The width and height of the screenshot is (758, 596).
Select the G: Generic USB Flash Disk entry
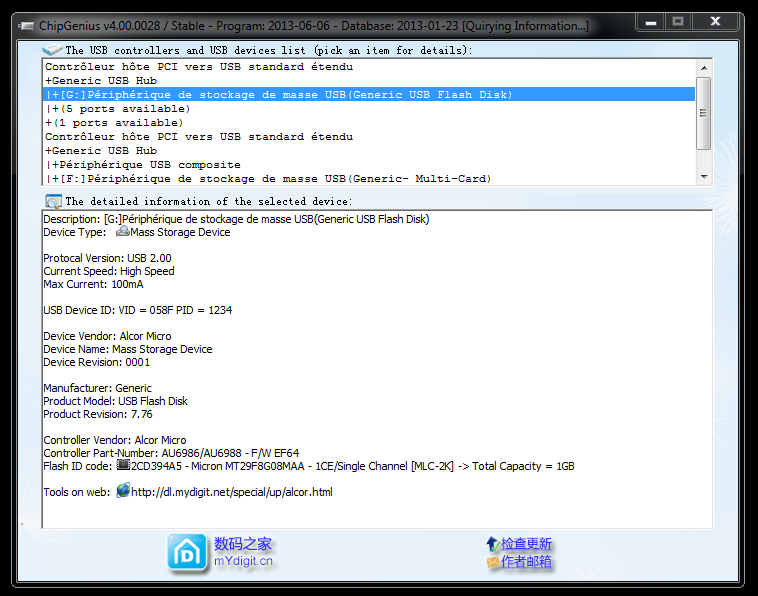coord(369,94)
